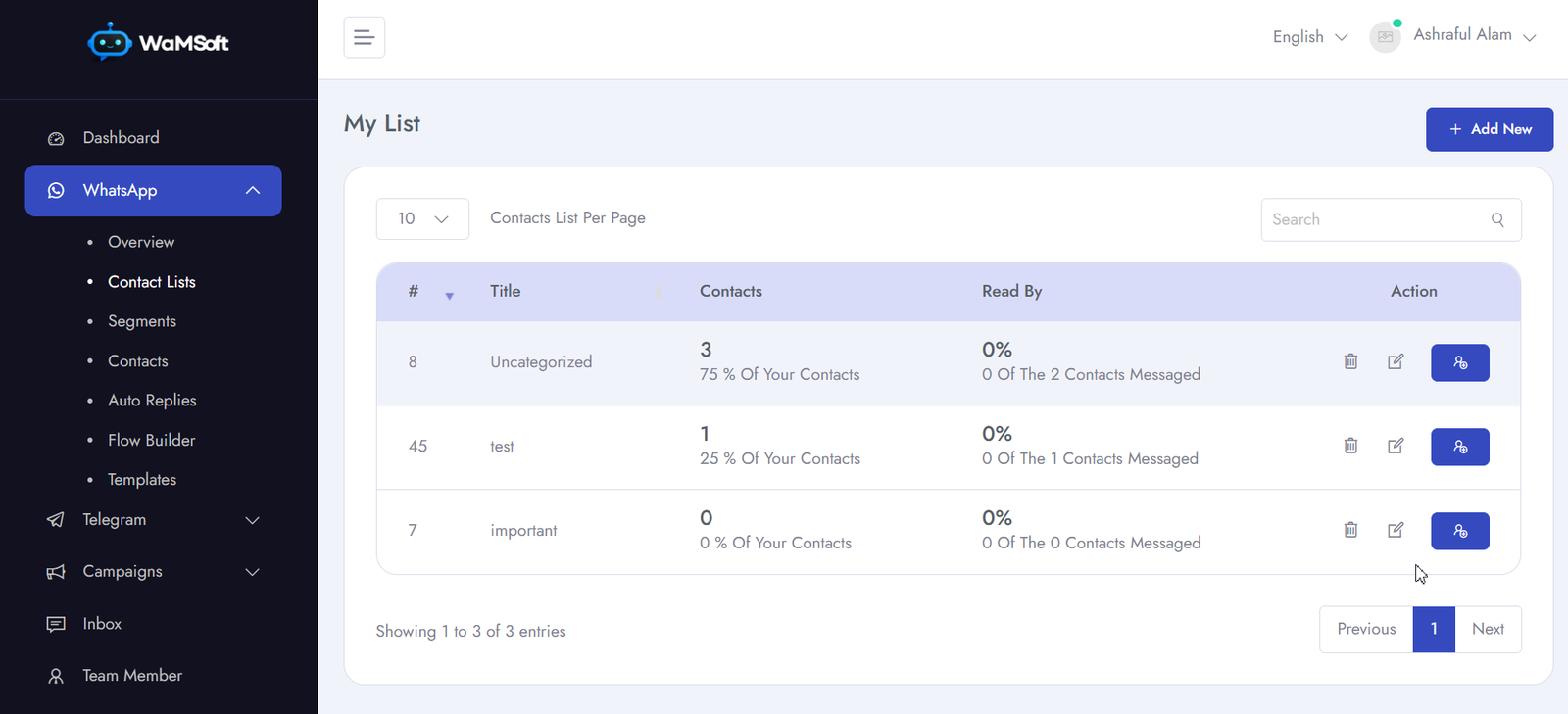This screenshot has height=714, width=1568.
Task: Open the 10 per page dropdown
Action: click(422, 219)
